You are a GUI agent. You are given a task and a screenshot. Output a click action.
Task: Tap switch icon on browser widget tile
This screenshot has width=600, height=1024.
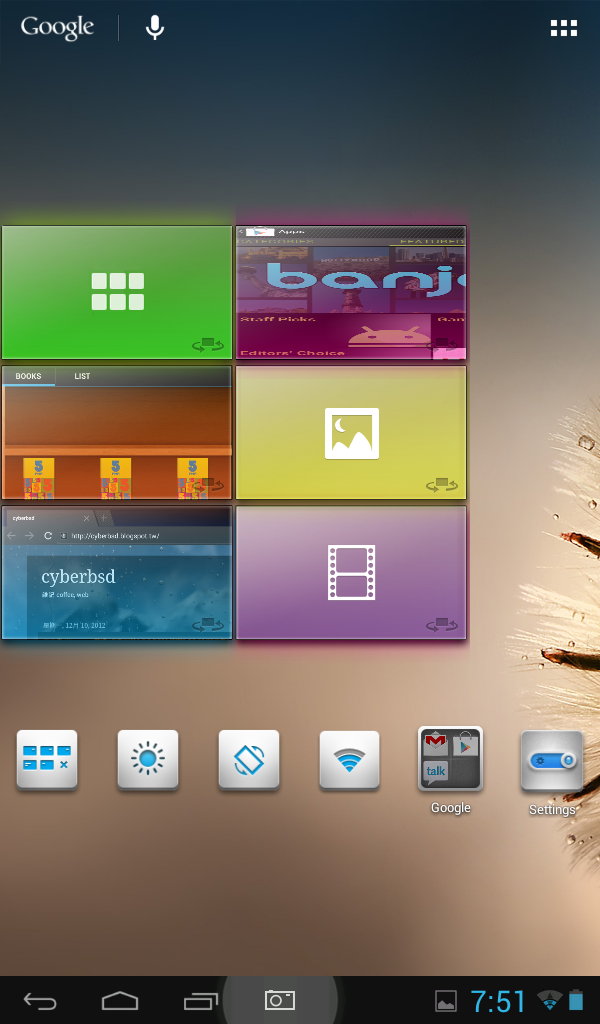pyautogui.click(x=208, y=625)
